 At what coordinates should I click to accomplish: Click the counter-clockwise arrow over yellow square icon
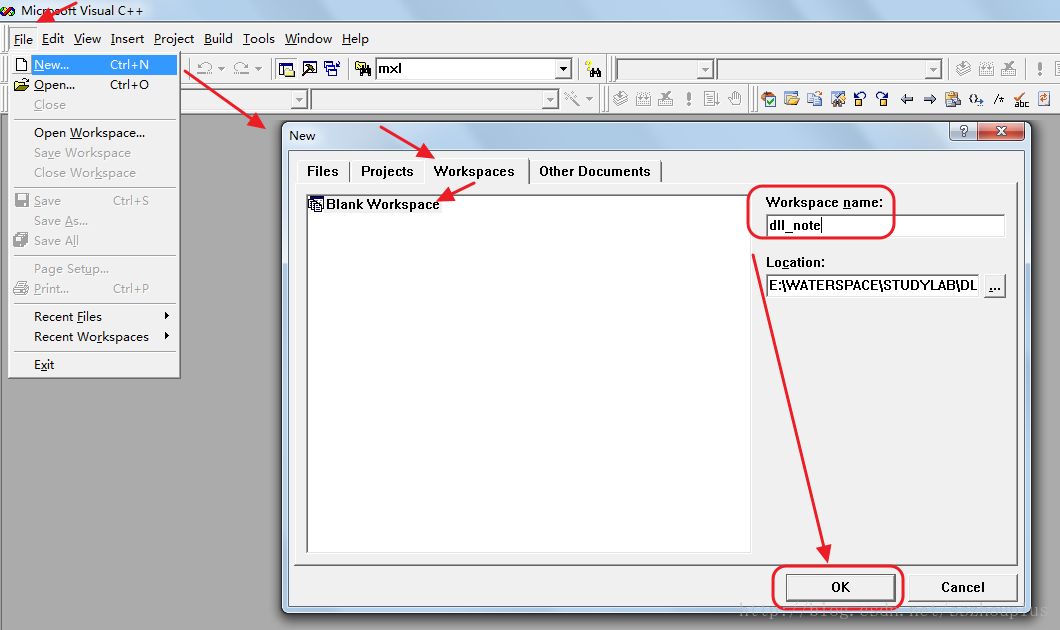click(860, 99)
